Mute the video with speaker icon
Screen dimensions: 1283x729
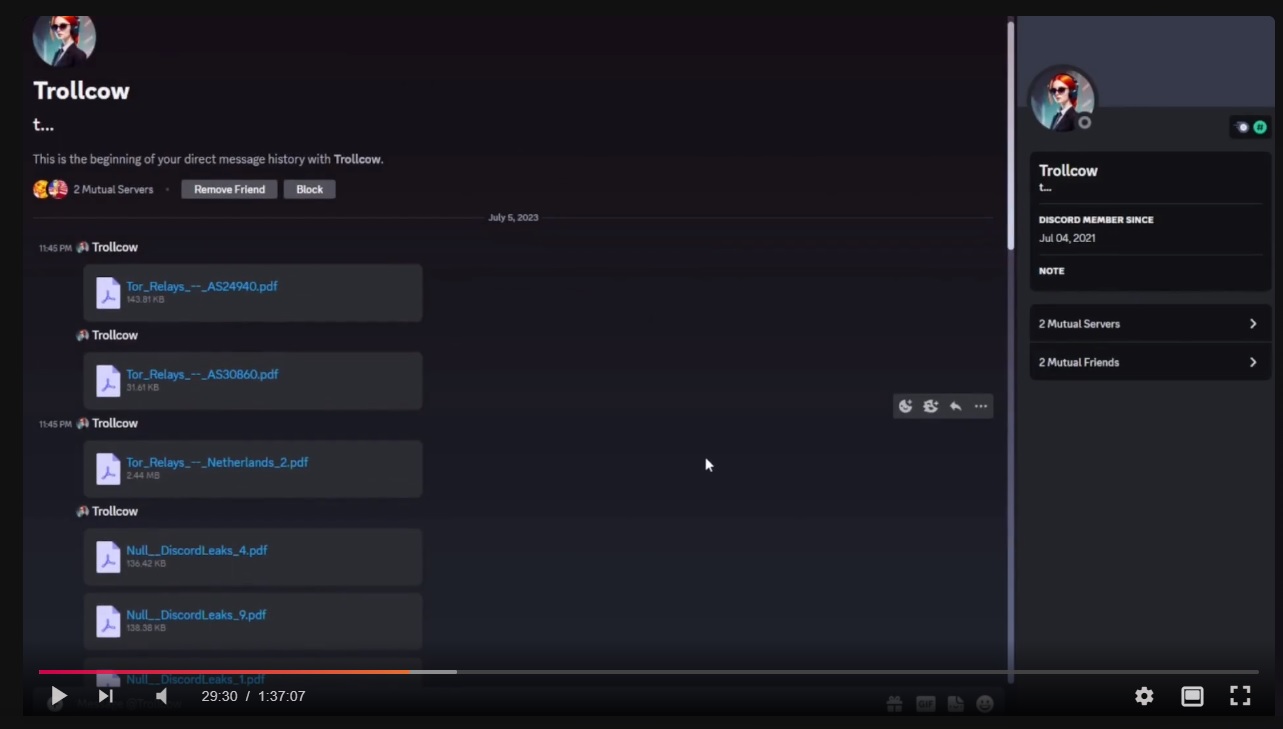(x=162, y=696)
